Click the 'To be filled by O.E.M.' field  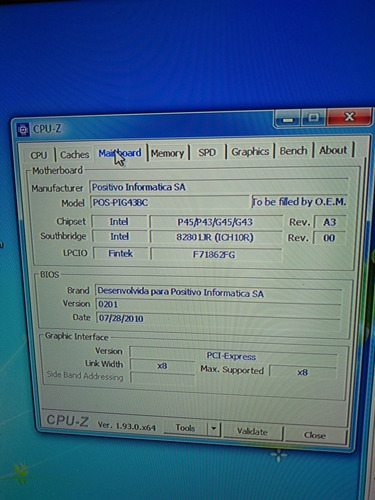pyautogui.click(x=299, y=202)
